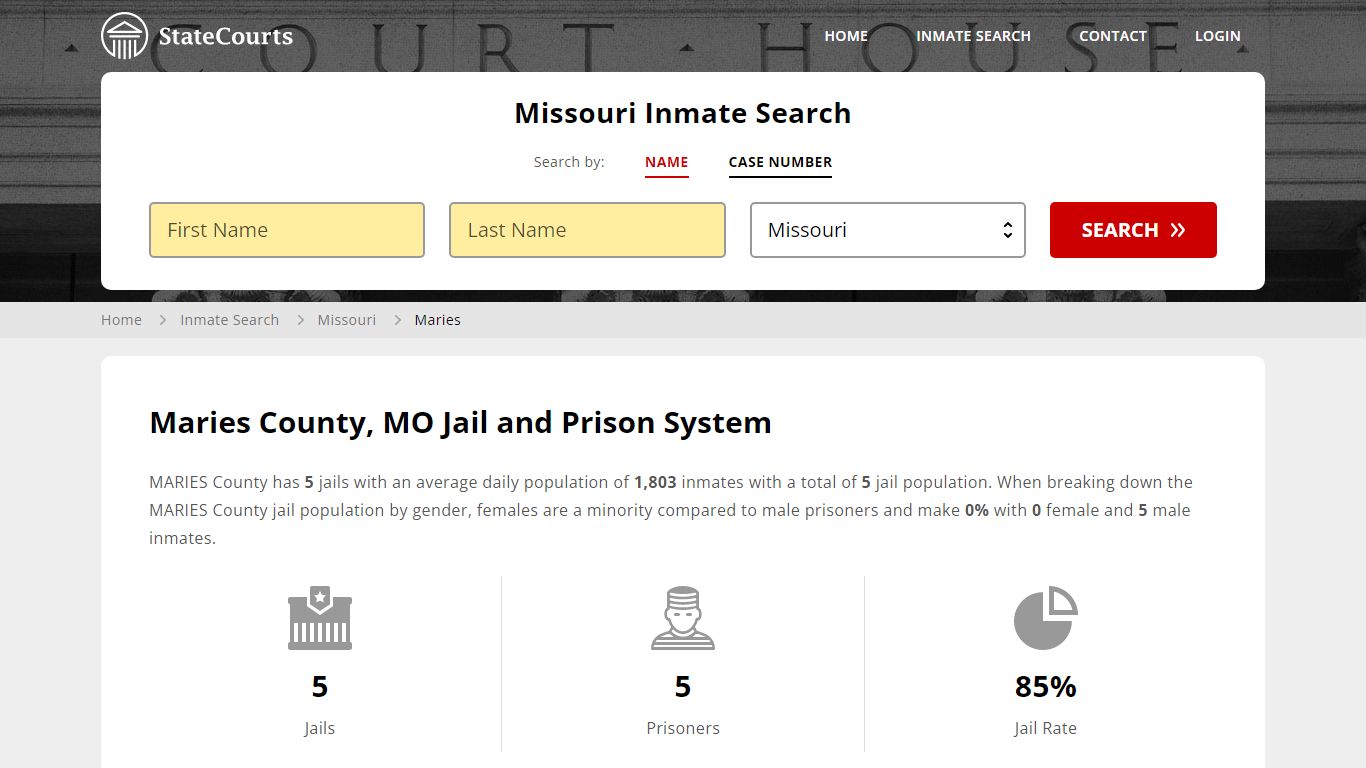
Task: Focus the Last Name input field
Action: (587, 230)
